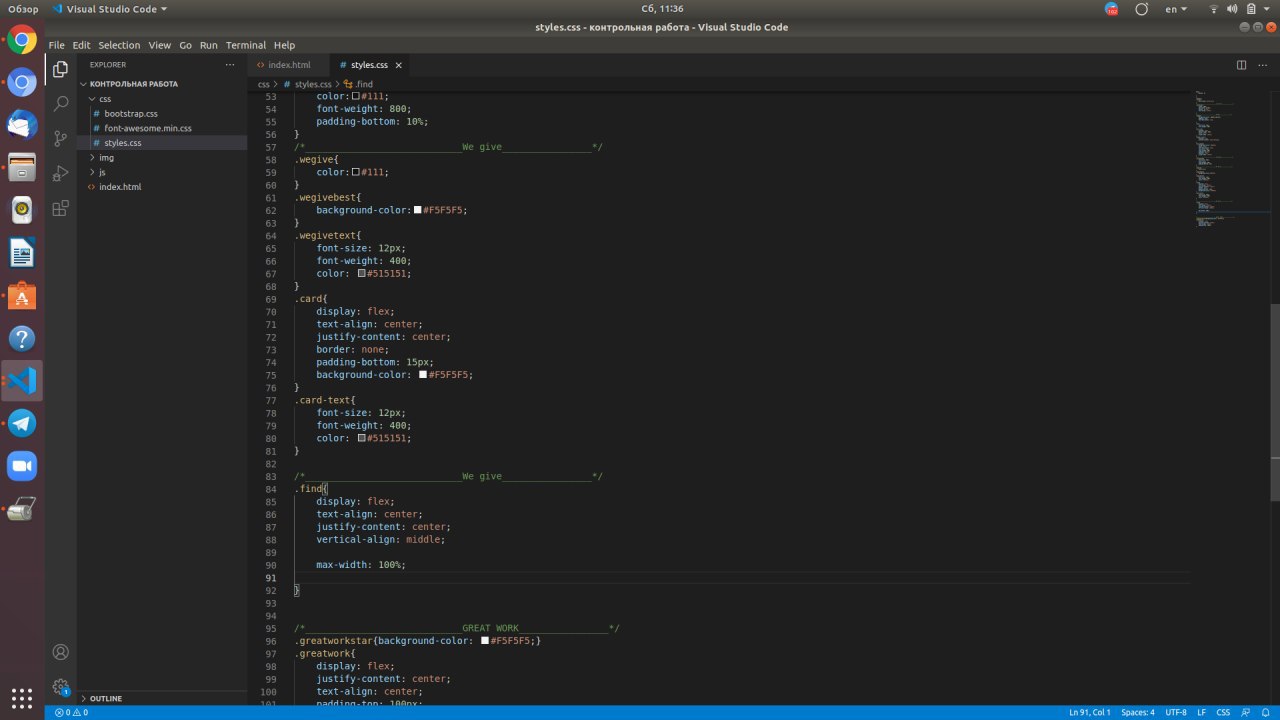Switch to the index.html tab
This screenshot has height=720, width=1280.
pos(289,65)
